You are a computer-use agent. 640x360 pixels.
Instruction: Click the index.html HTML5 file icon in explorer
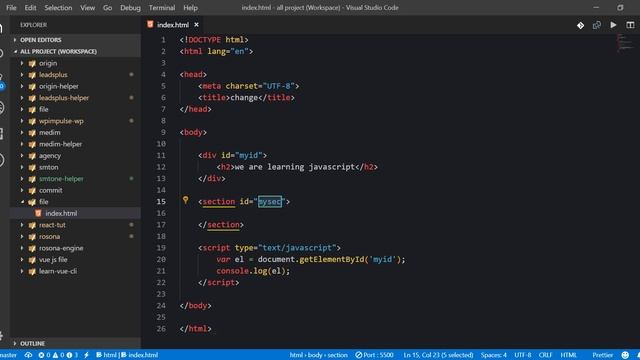(38, 213)
